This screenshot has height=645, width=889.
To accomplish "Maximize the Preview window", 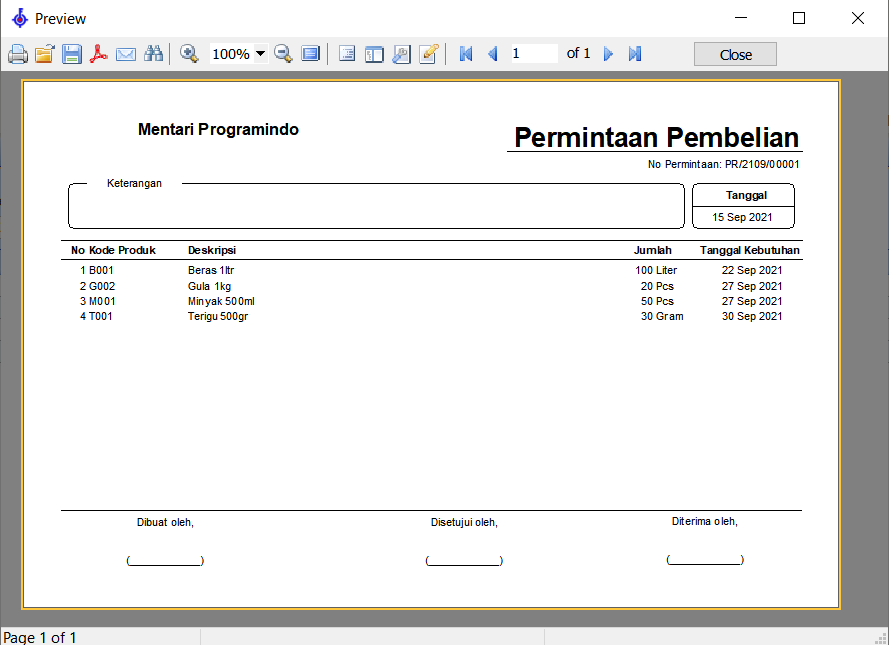I will (799, 18).
